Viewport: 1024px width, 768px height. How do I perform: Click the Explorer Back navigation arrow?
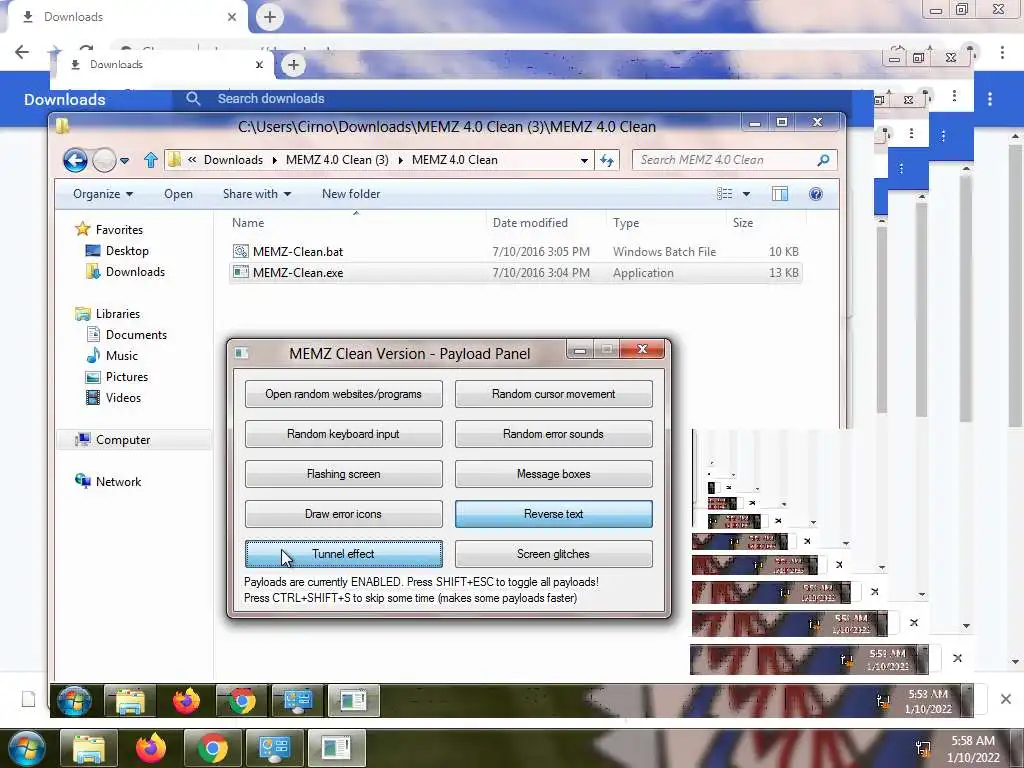click(x=75, y=160)
